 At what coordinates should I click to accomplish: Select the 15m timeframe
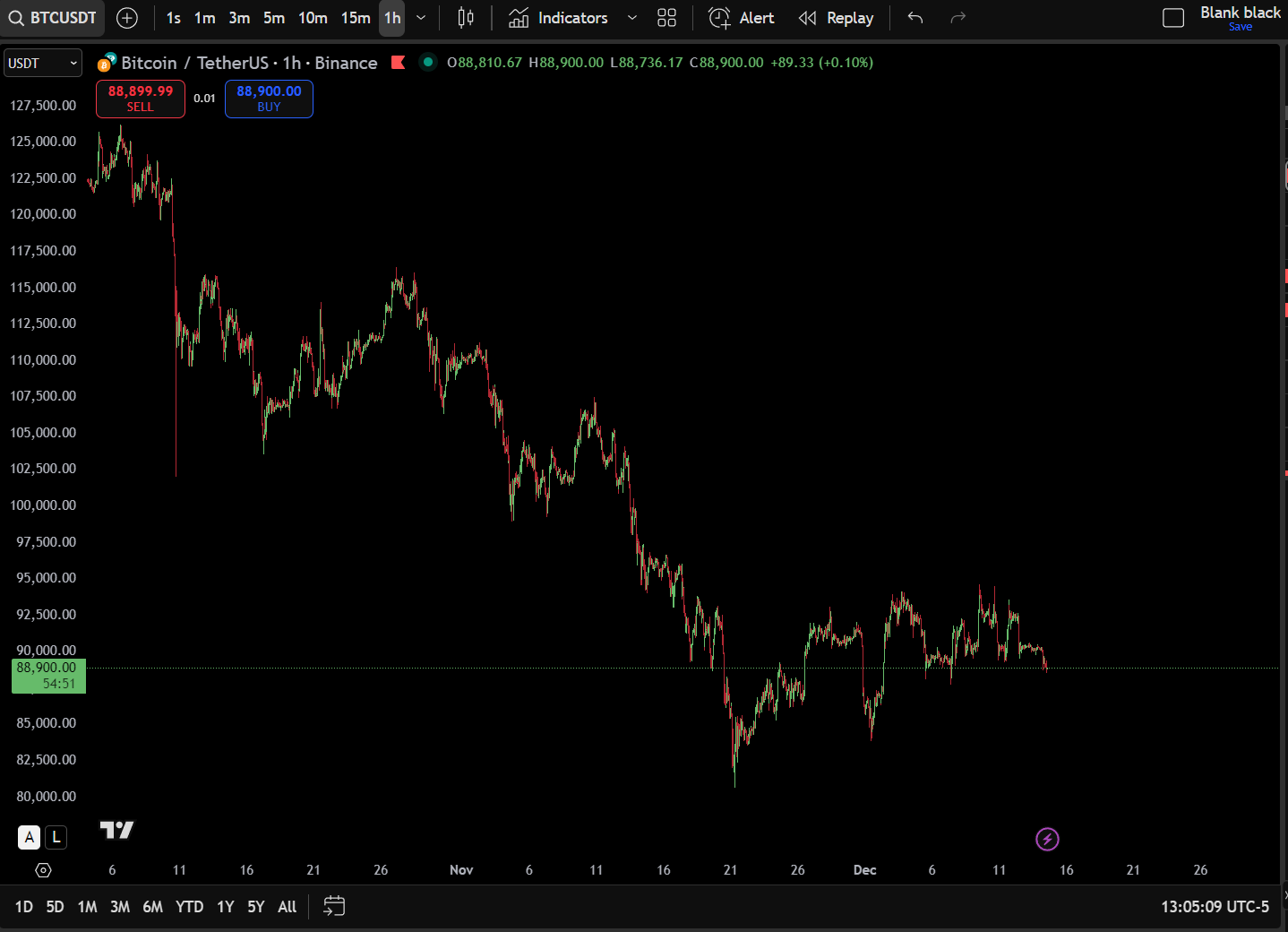coord(356,18)
